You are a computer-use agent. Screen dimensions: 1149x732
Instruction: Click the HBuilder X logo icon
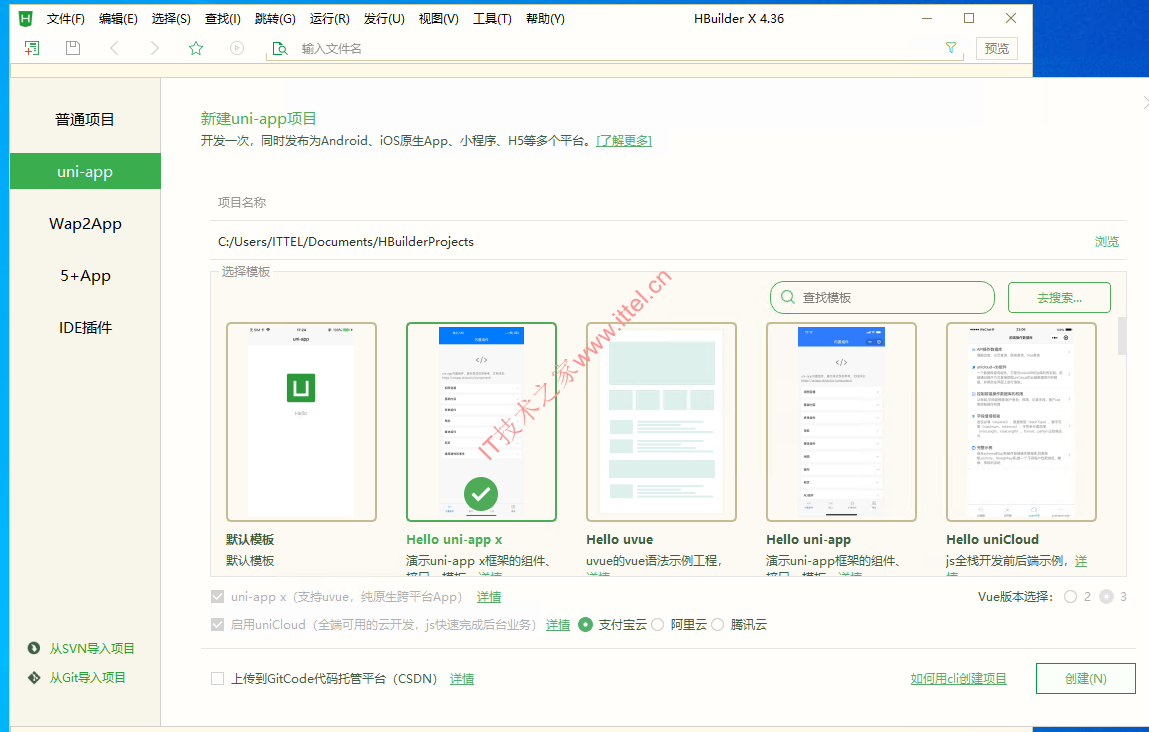(x=26, y=18)
